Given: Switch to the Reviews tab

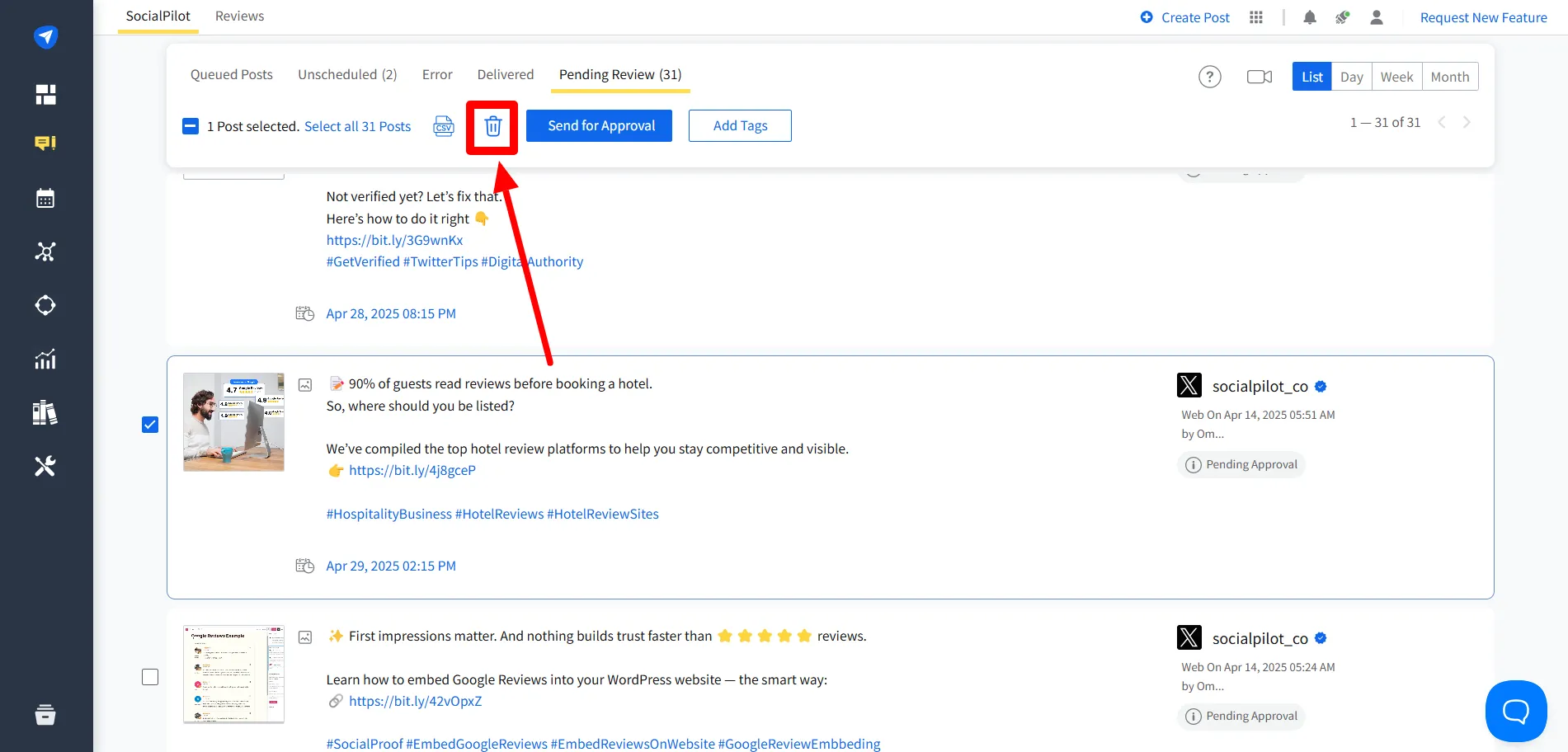Looking at the screenshot, I should point(239,16).
